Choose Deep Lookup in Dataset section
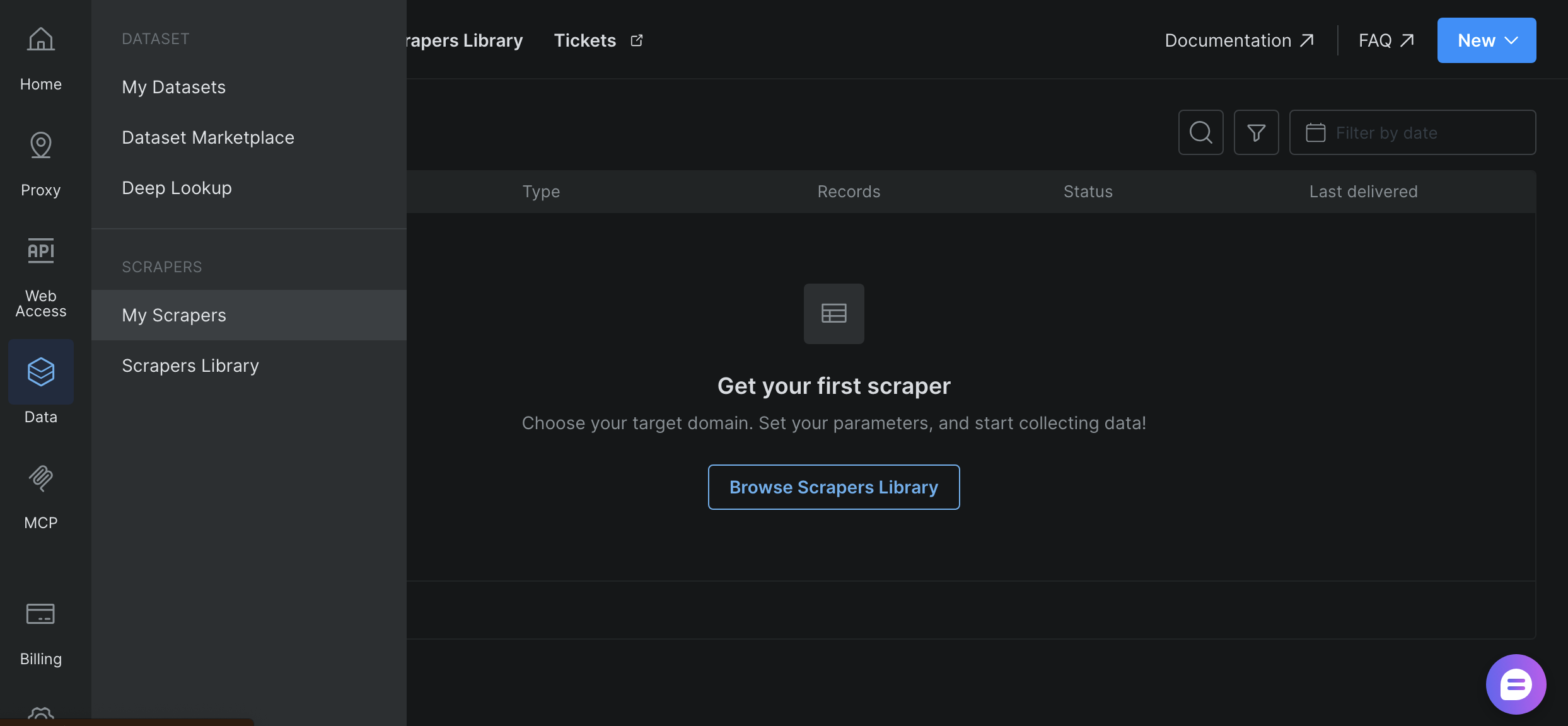Viewport: 1568px width, 726px height. coord(177,188)
